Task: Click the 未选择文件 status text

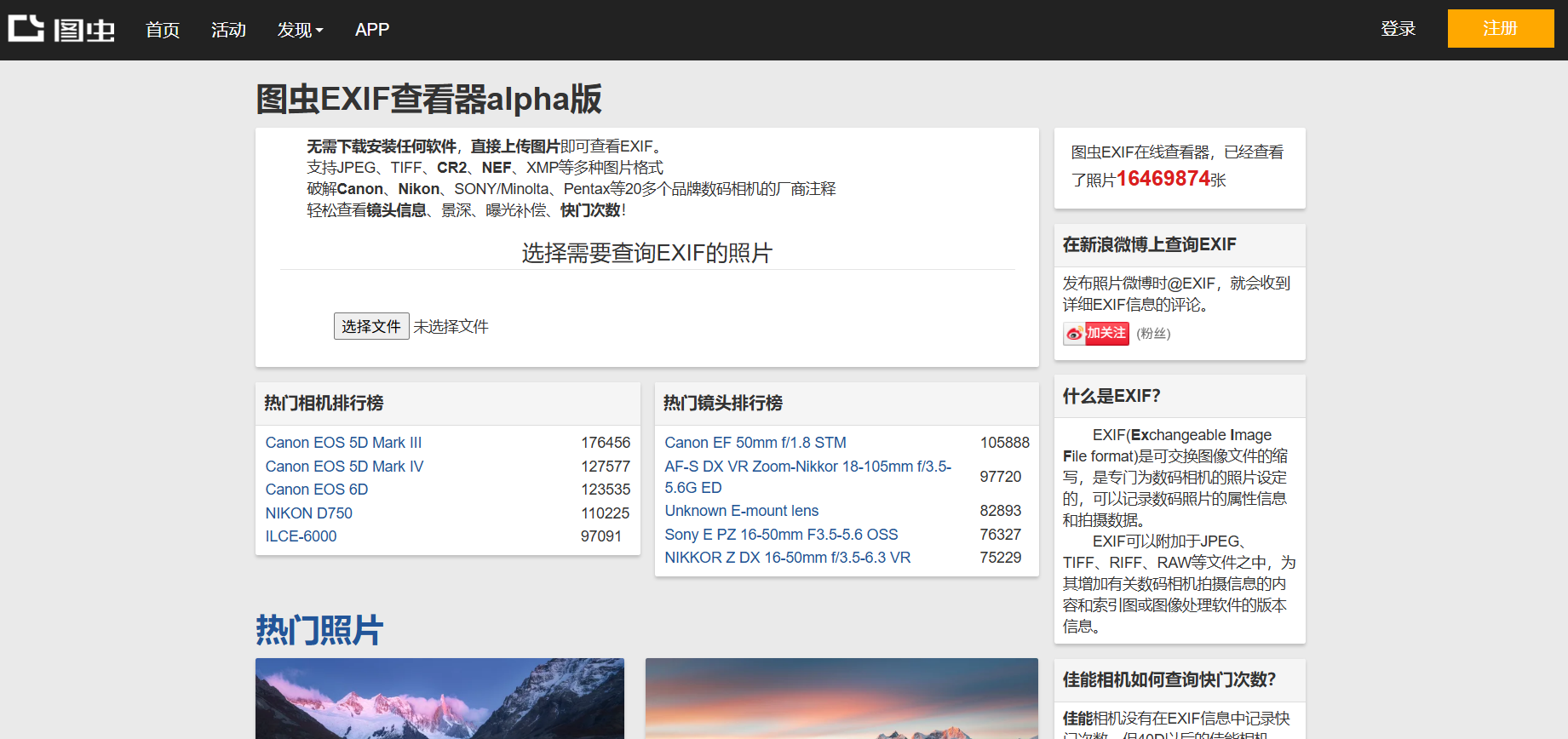Action: pos(451,327)
